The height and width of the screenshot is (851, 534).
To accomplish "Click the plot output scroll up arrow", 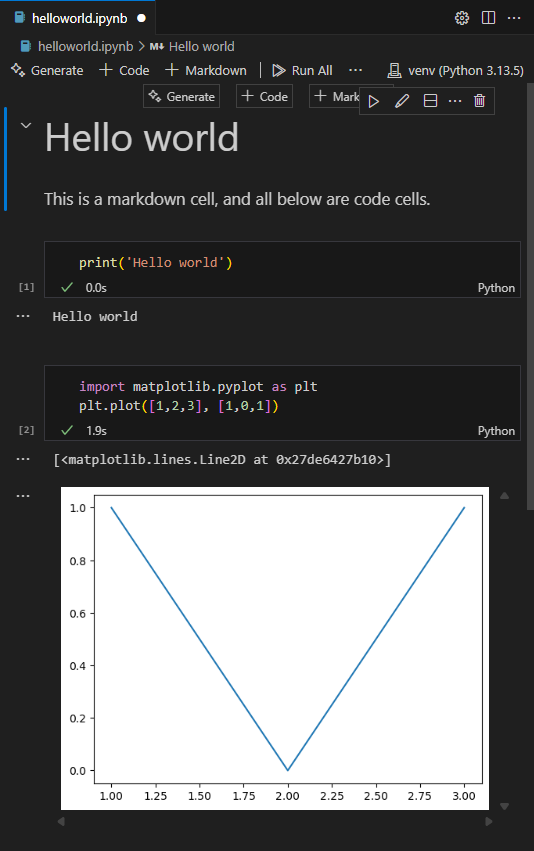I will pyautogui.click(x=504, y=496).
